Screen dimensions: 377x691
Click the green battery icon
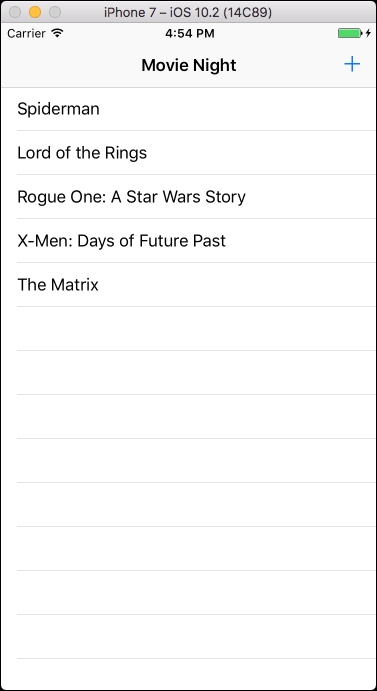[x=350, y=33]
